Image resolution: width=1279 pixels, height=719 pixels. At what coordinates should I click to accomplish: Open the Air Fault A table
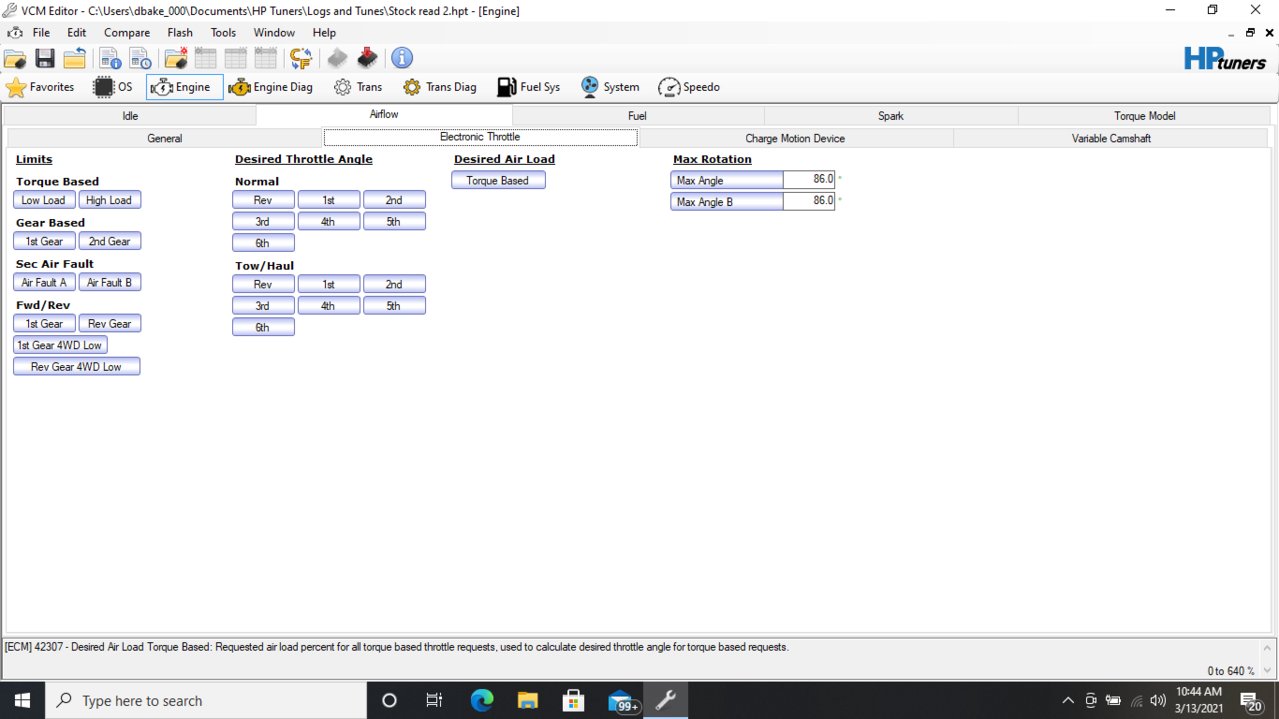click(x=44, y=282)
